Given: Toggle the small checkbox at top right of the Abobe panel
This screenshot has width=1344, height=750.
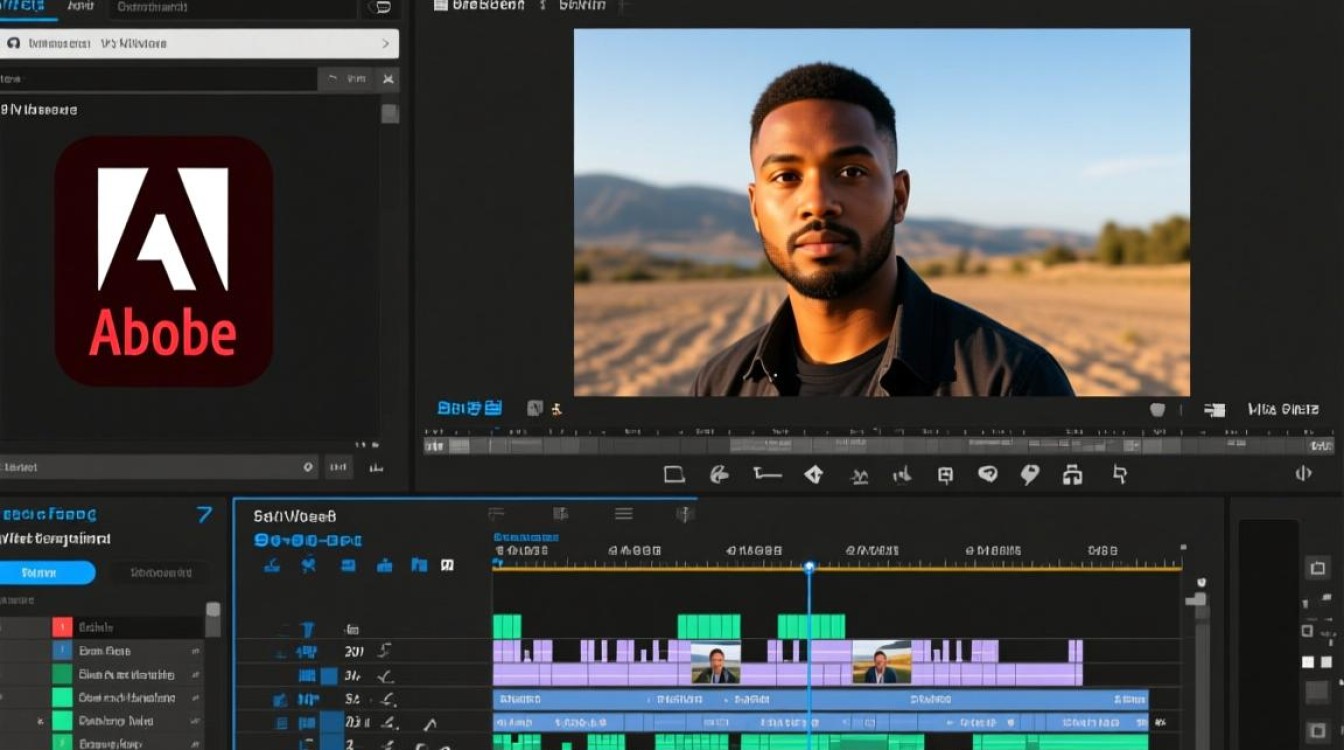Looking at the screenshot, I should click(390, 113).
